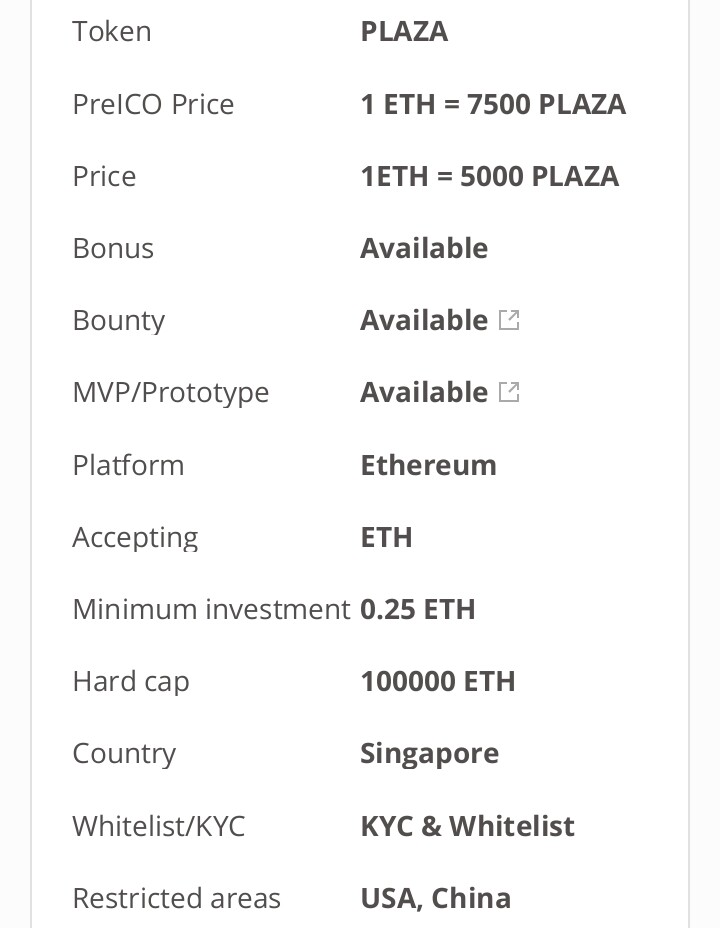Click the Accepting value 'ETH'
The height and width of the screenshot is (928, 720).
coord(386,537)
